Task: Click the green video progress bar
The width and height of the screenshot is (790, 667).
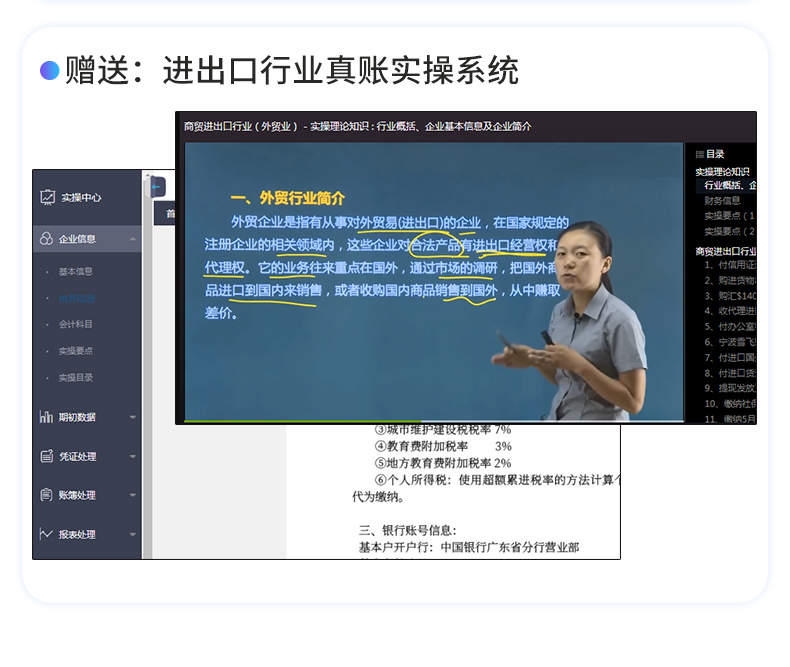Action: coord(300,422)
